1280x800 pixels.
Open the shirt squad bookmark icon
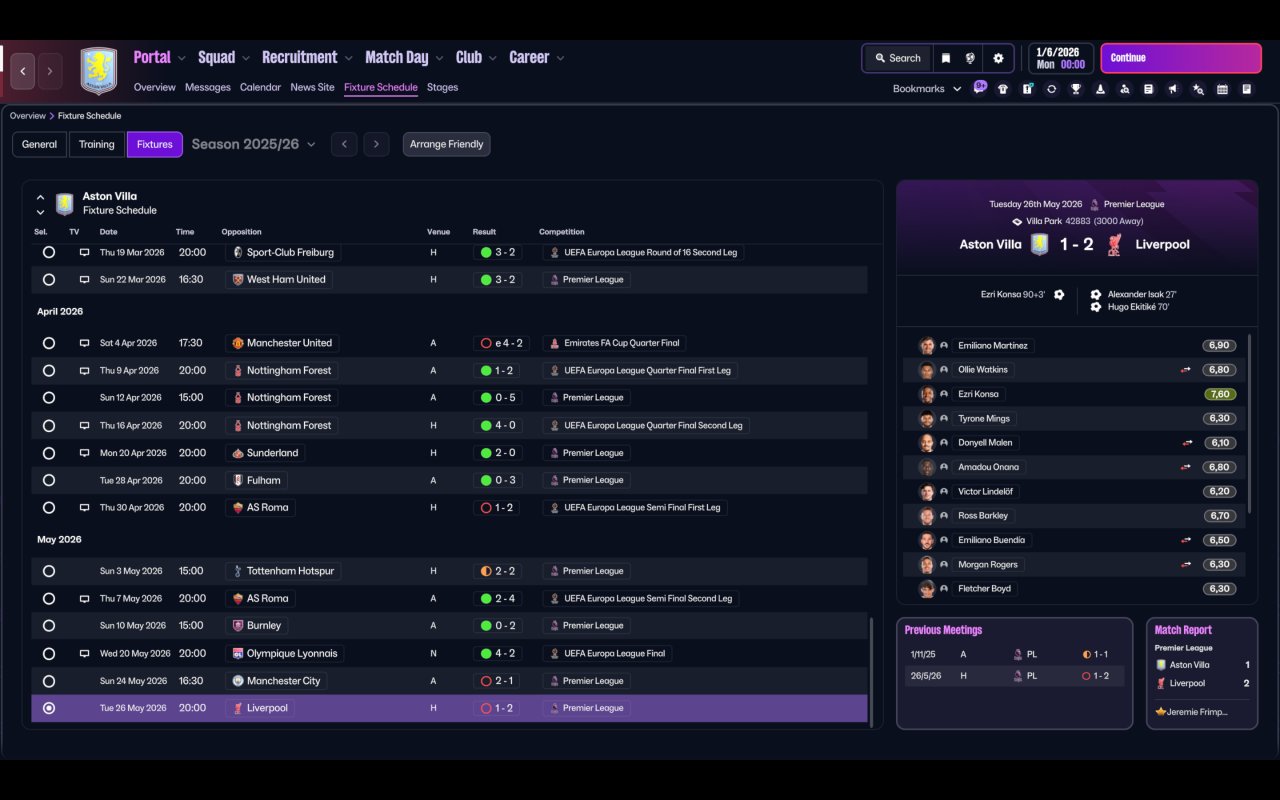[1003, 89]
